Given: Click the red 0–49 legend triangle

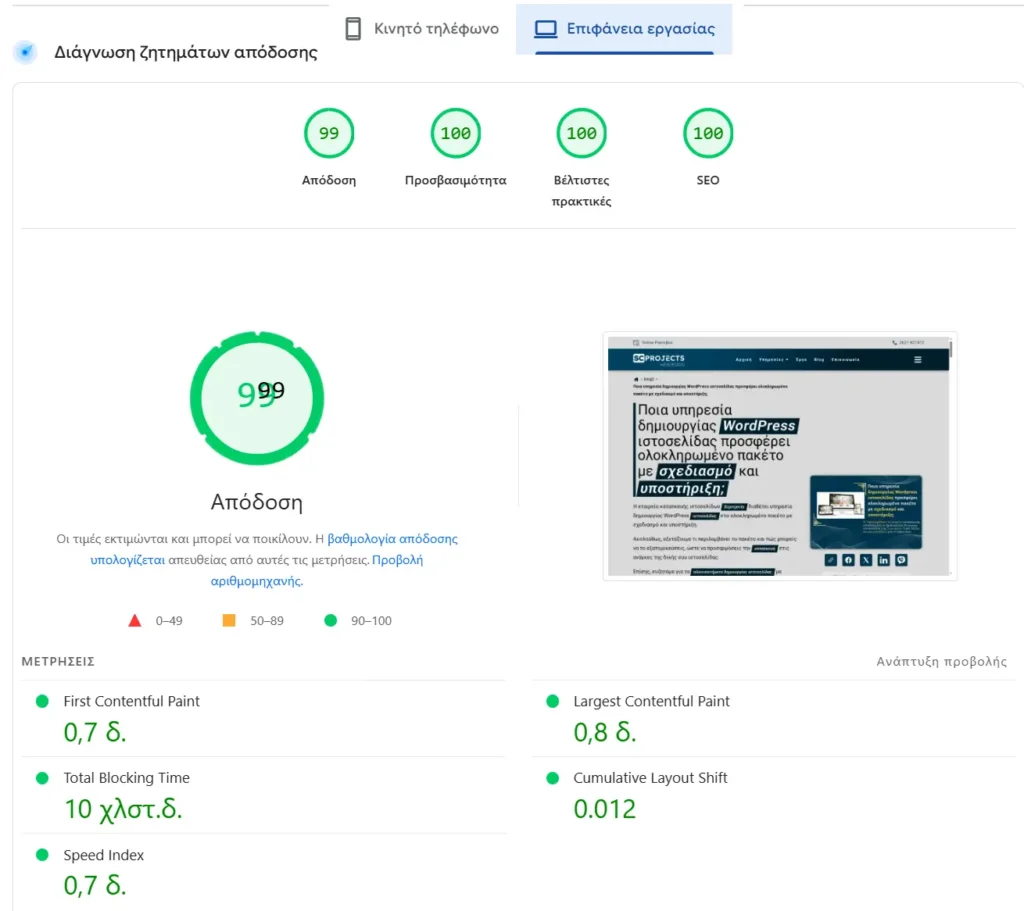Looking at the screenshot, I should pos(135,620).
